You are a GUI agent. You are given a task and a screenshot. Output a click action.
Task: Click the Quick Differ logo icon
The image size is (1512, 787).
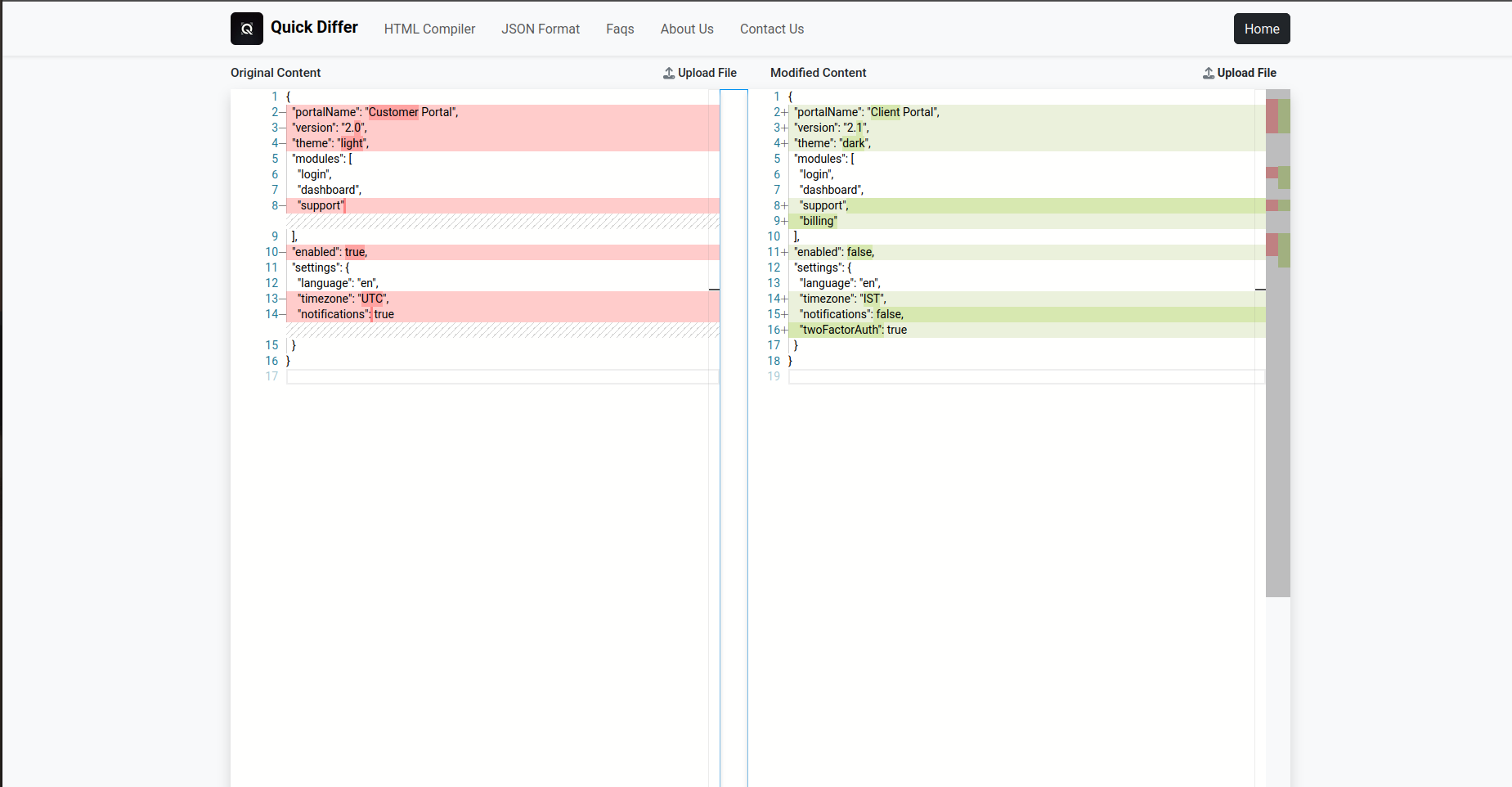247,29
